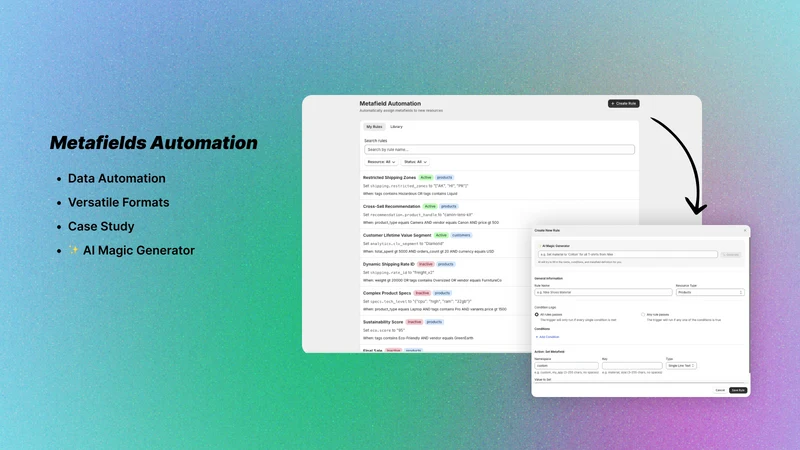This screenshot has height=450, width=800.
Task: Click the Add Condition link
Action: pyautogui.click(x=547, y=337)
